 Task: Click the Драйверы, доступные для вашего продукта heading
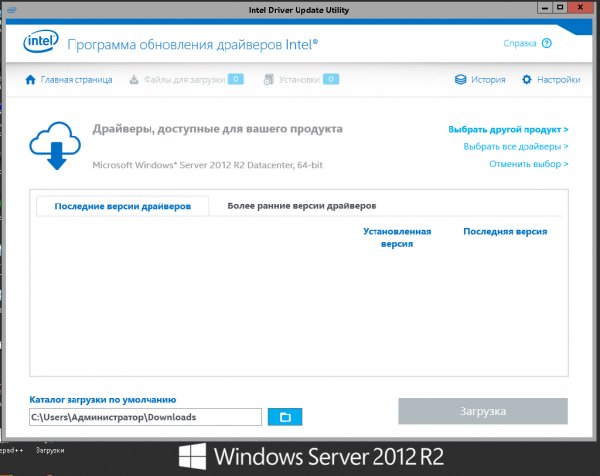[217, 129]
